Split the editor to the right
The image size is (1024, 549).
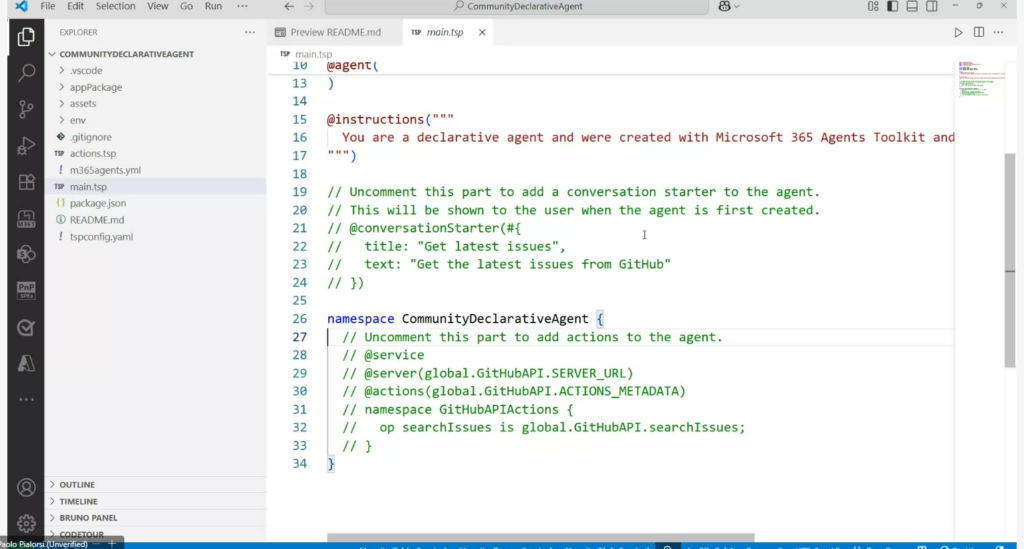[978, 32]
